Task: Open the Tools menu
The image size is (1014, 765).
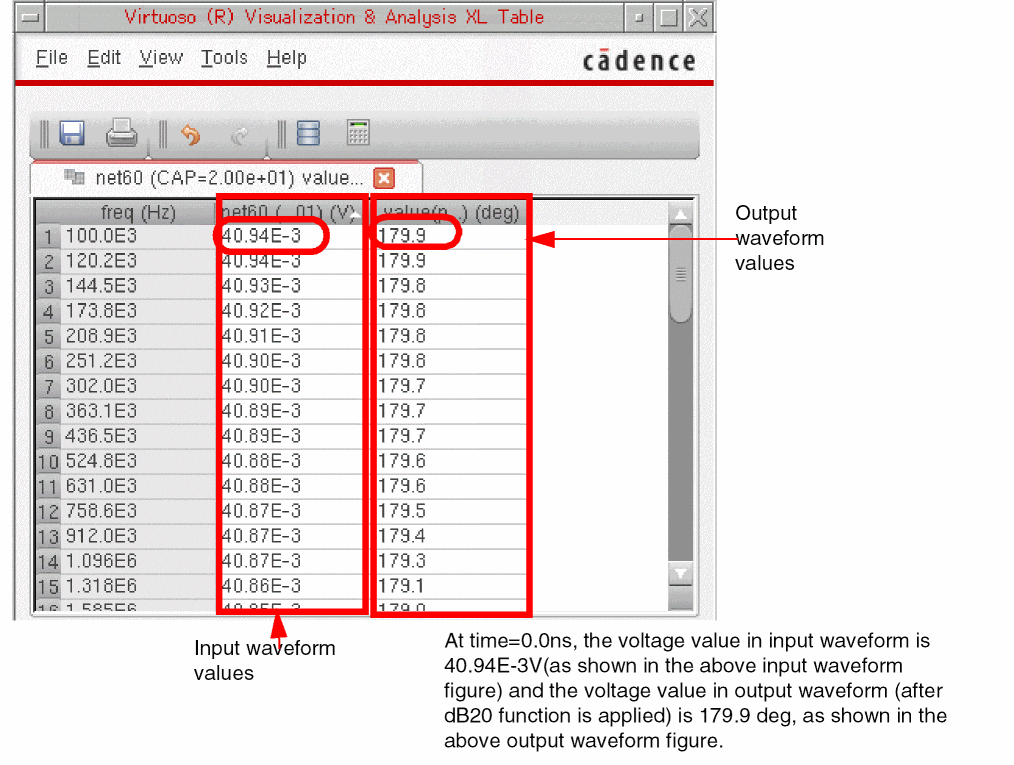Action: click(x=224, y=58)
